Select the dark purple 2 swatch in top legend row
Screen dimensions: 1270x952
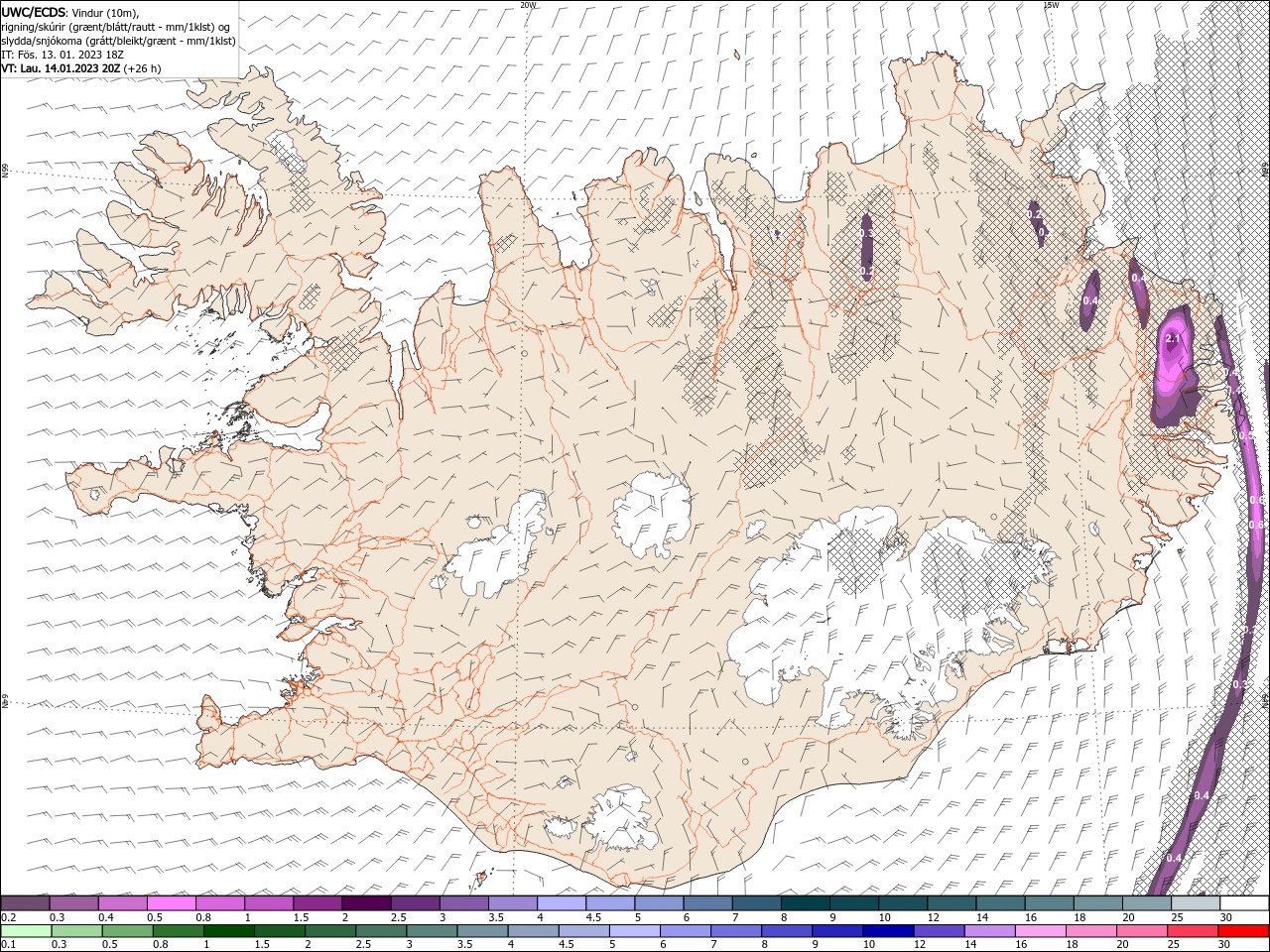(x=366, y=903)
